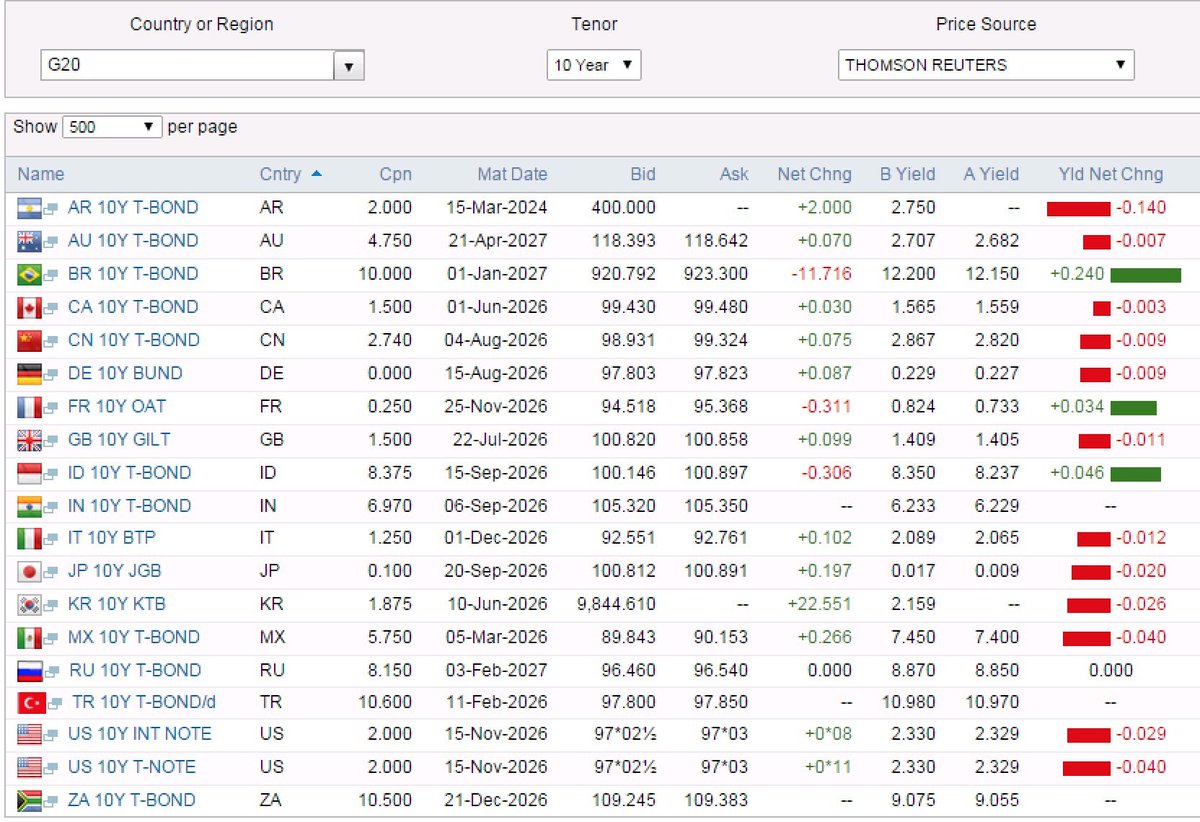
Task: Click the China flag icon
Action: click(x=29, y=340)
